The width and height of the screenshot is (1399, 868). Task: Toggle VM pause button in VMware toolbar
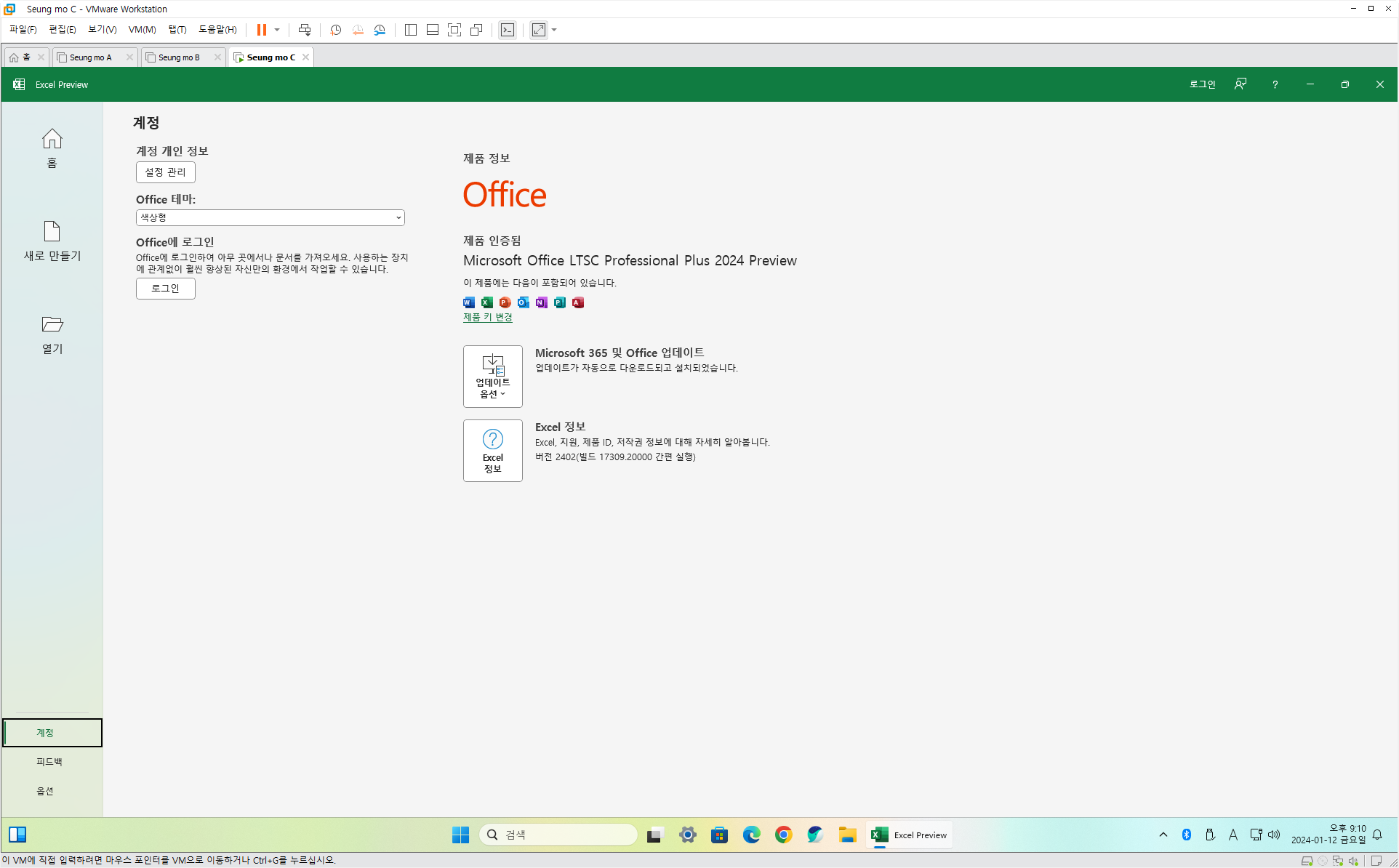pyautogui.click(x=261, y=30)
